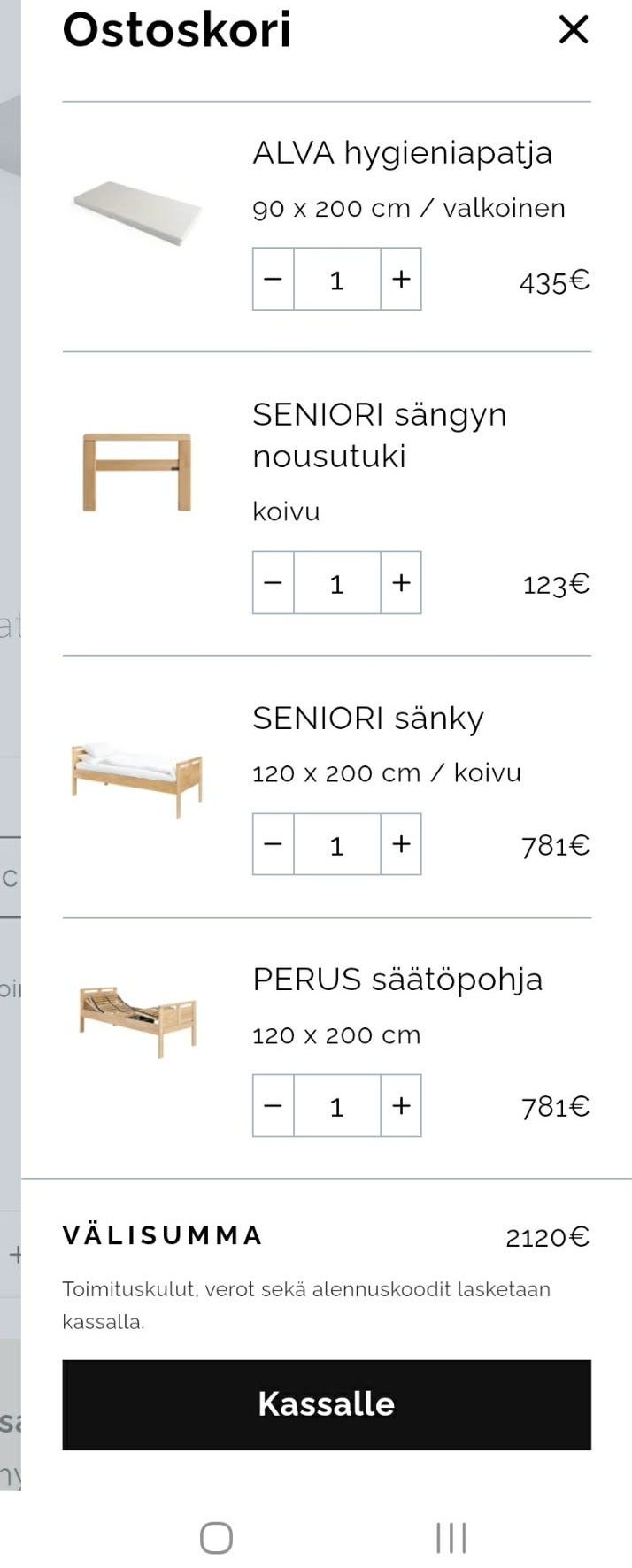Decrease ALVA hygieniapatja quantity
Screen dimensions: 632x1568
(x=273, y=280)
